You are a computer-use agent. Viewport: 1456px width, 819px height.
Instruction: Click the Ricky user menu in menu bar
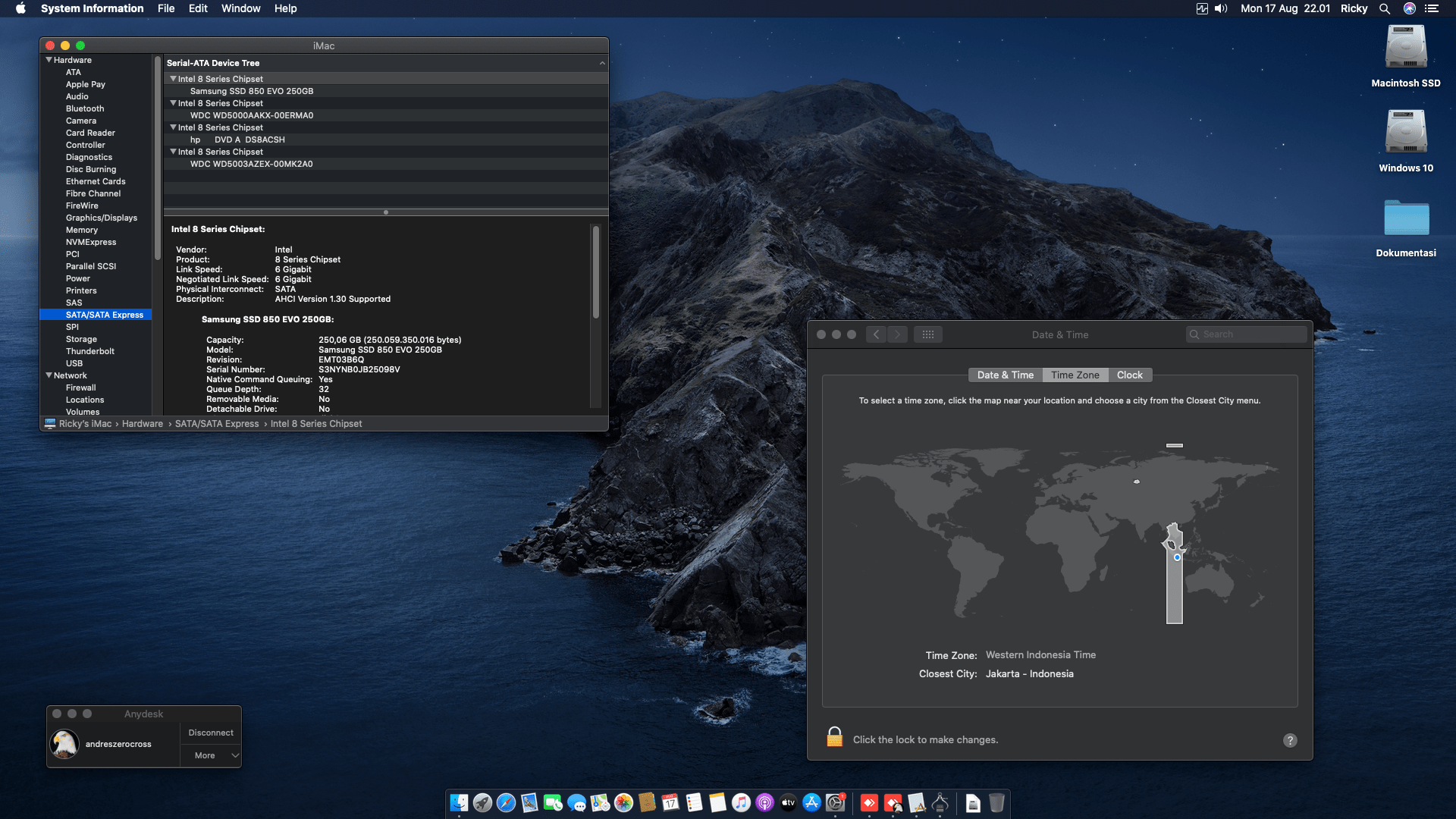1354,8
